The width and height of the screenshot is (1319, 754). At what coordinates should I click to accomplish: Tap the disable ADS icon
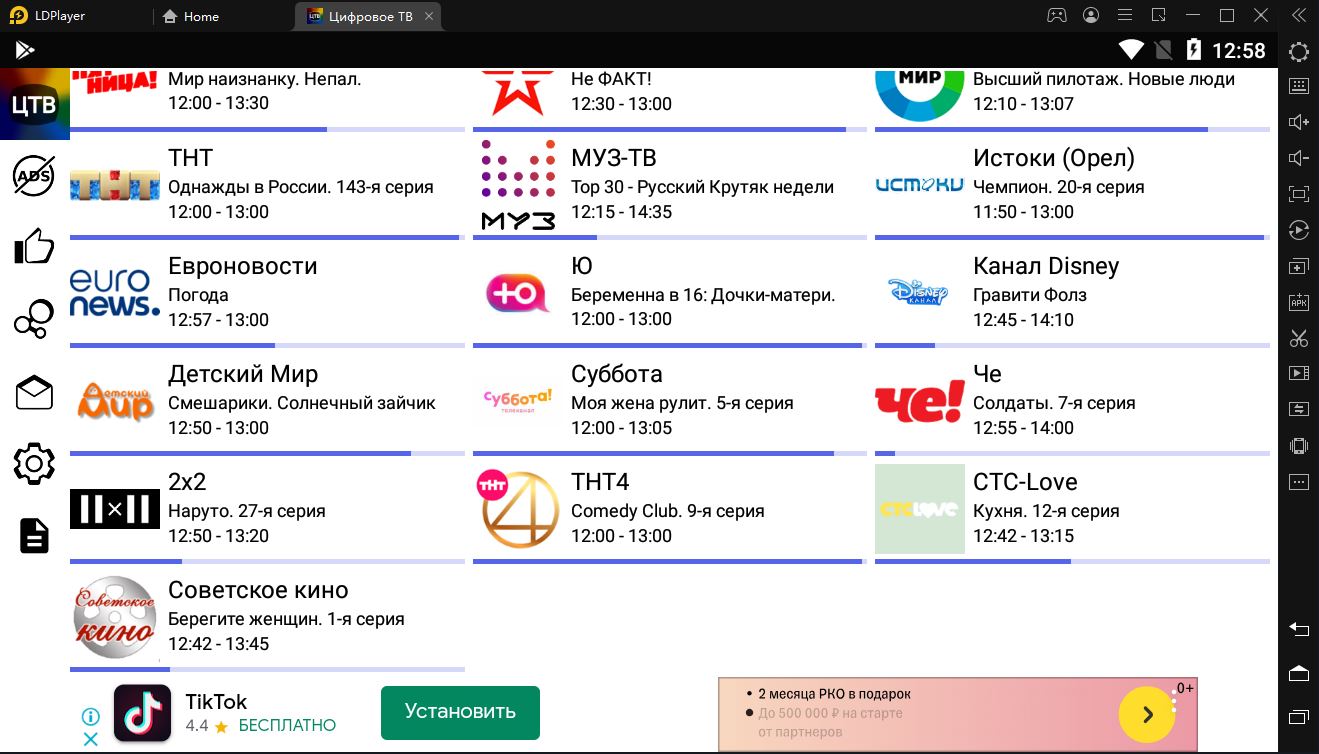[34, 176]
